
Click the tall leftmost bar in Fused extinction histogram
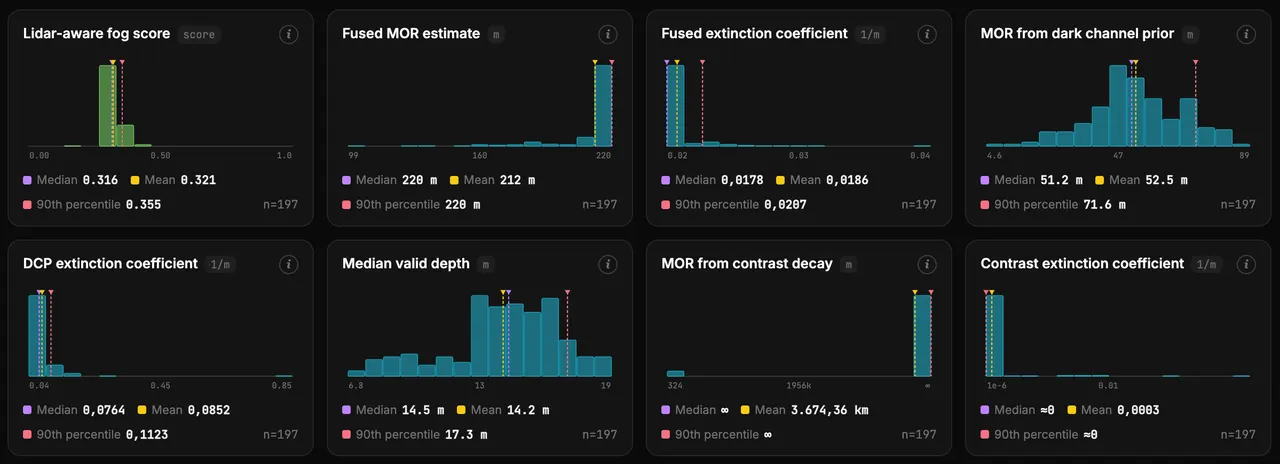[x=676, y=106]
